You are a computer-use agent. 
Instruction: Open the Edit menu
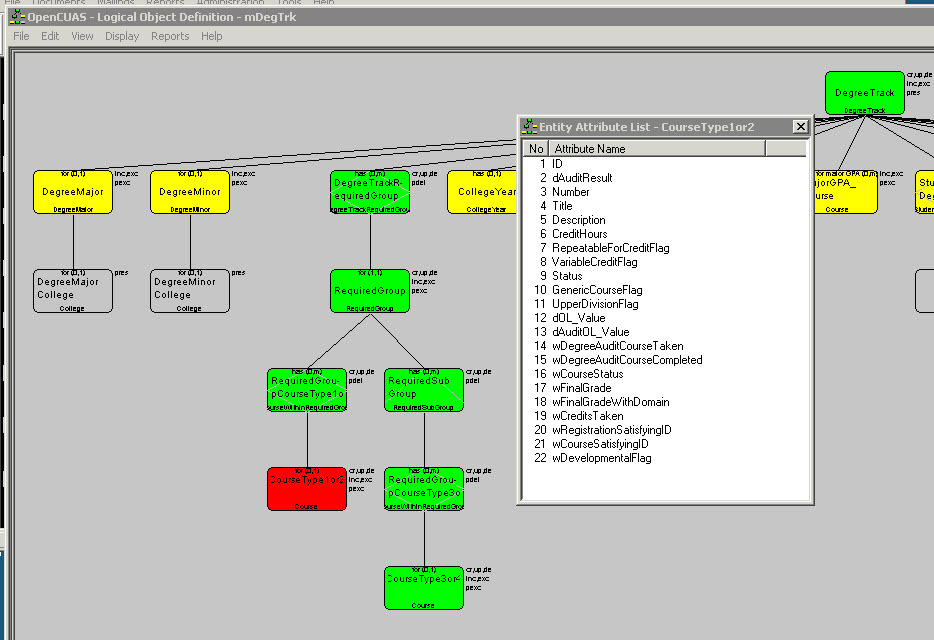click(50, 36)
